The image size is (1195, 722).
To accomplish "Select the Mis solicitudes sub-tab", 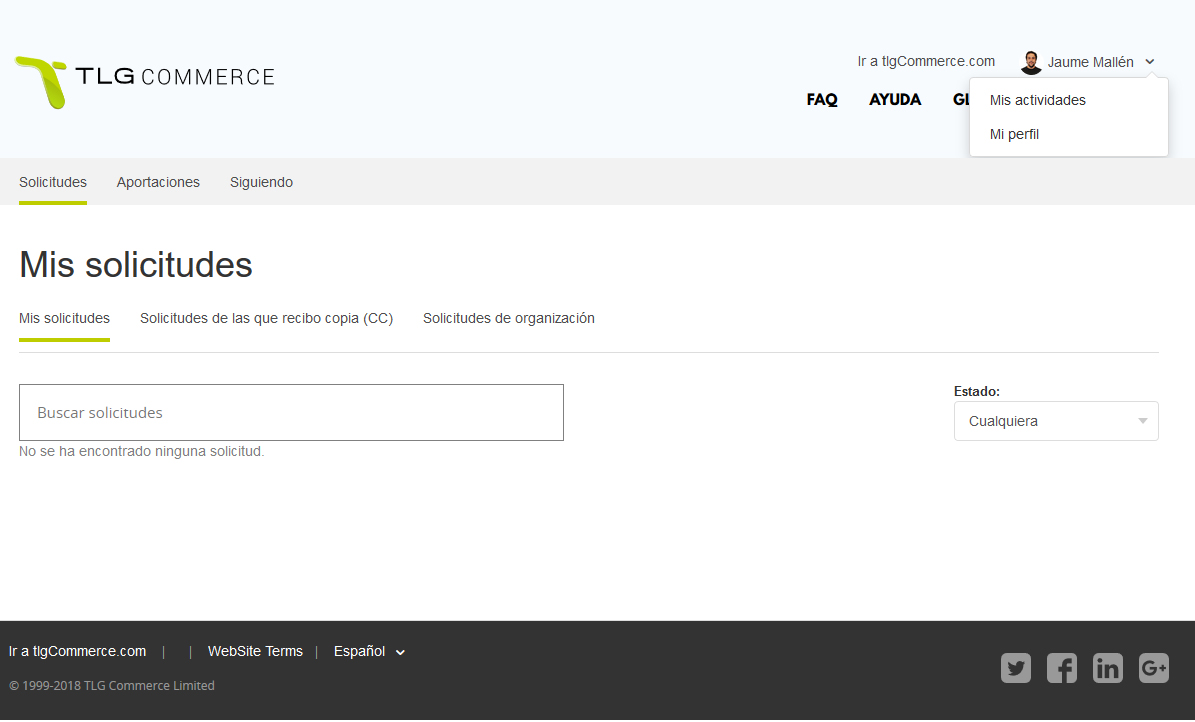I will [x=64, y=318].
